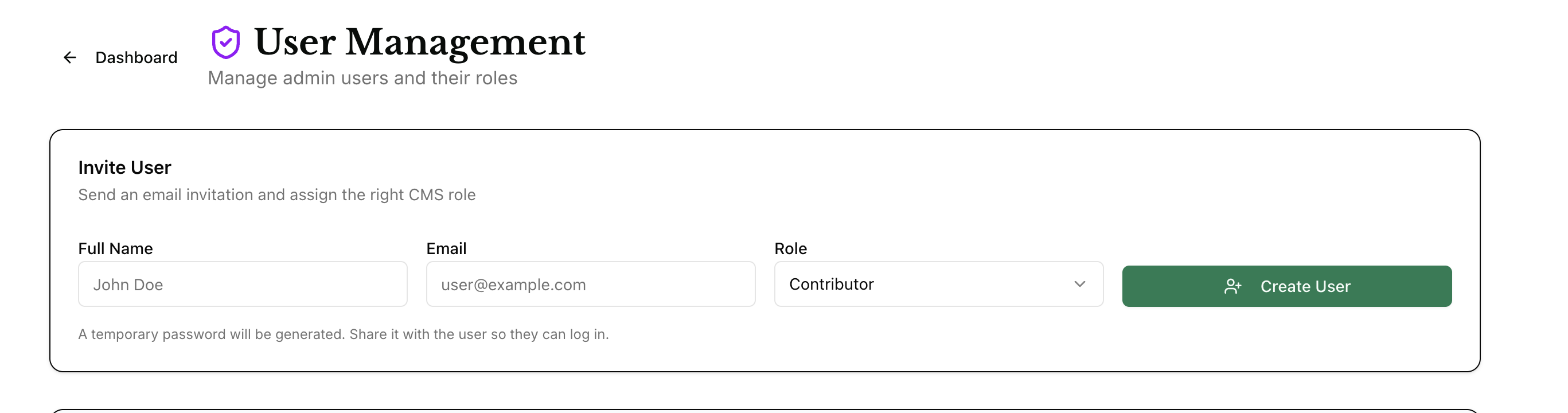Open the Role dropdown menu
1568x413 pixels.
pyautogui.click(x=938, y=284)
